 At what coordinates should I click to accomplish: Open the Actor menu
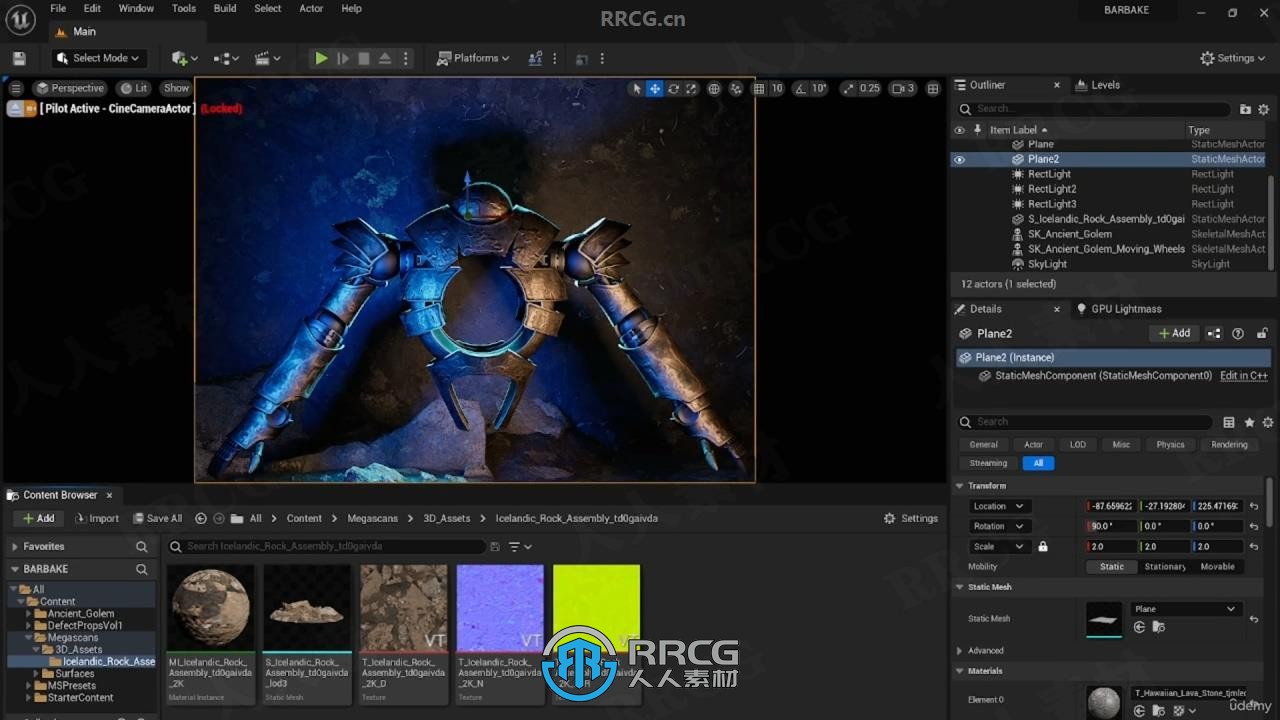click(311, 8)
